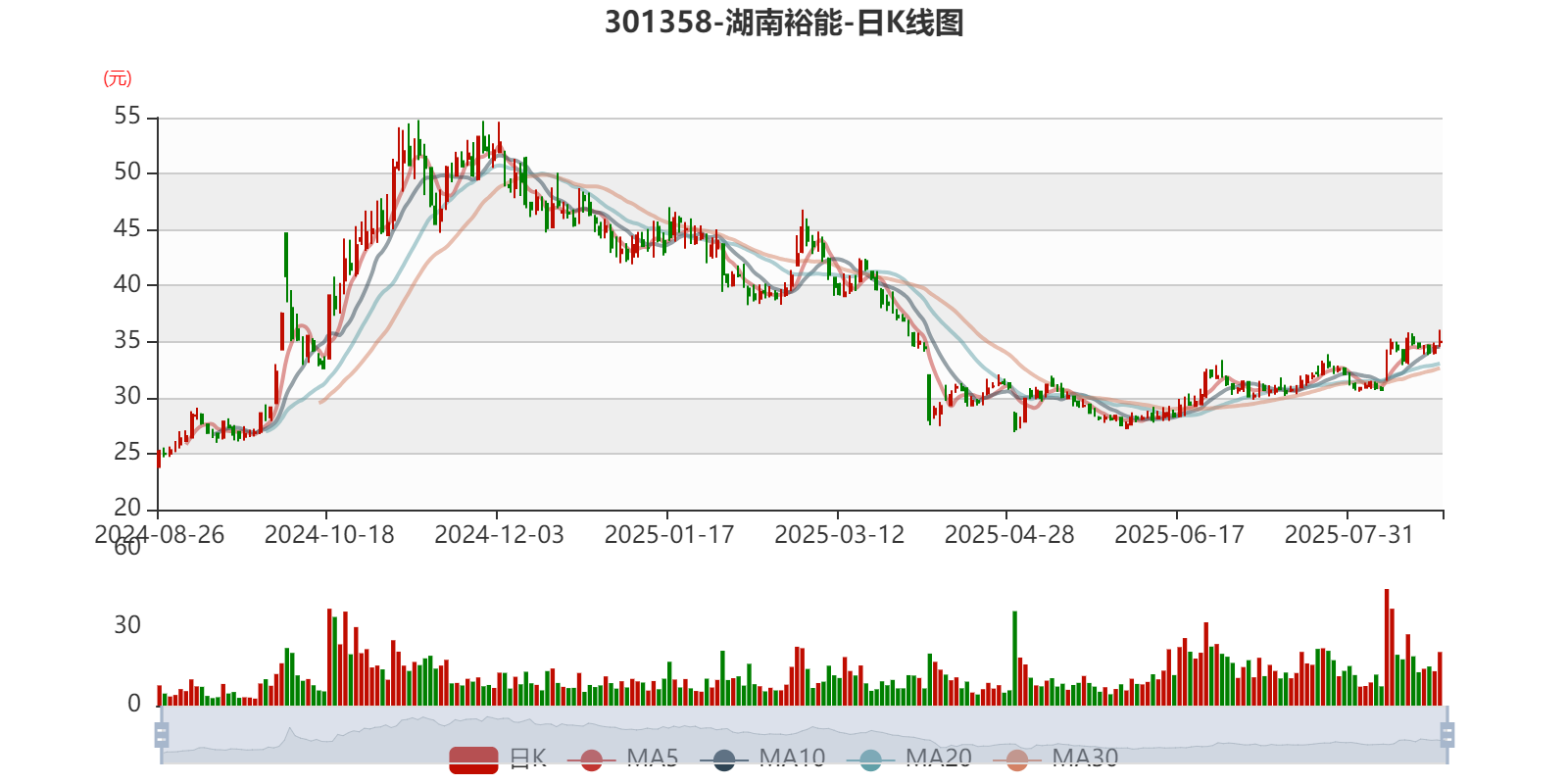Image resolution: width=1568 pixels, height=784 pixels.
Task: Click the x-axis date label 2024-12-03
Action: [499, 535]
